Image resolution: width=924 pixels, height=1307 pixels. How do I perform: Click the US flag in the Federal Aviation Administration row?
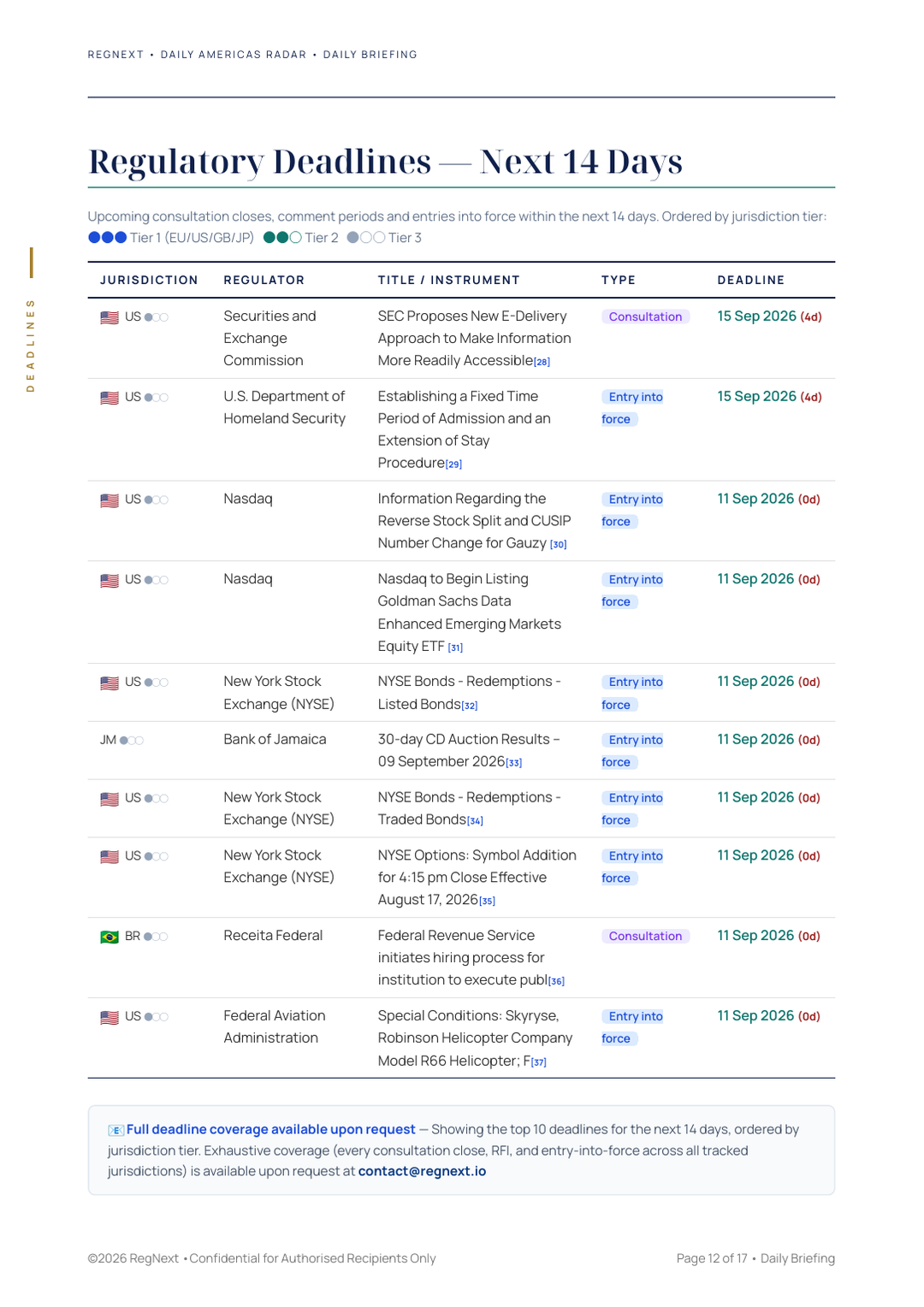(110, 1017)
